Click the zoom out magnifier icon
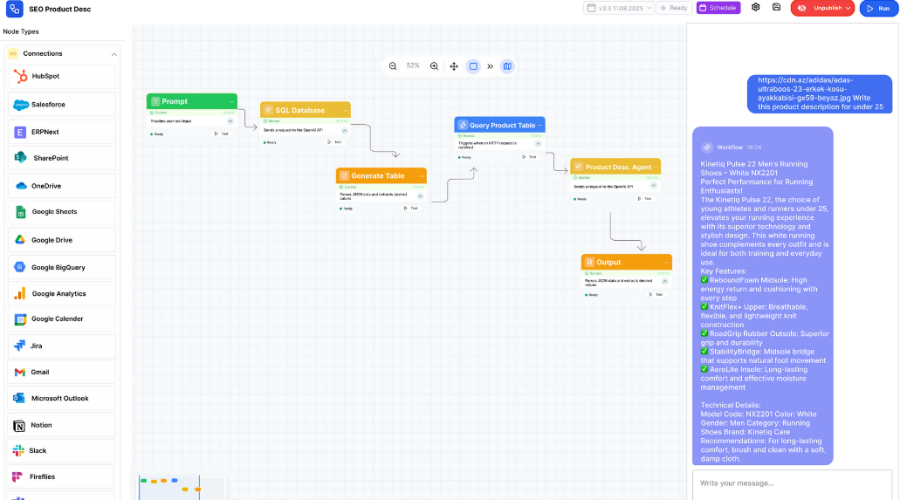Image resolution: width=900 pixels, height=500 pixels. (392, 66)
